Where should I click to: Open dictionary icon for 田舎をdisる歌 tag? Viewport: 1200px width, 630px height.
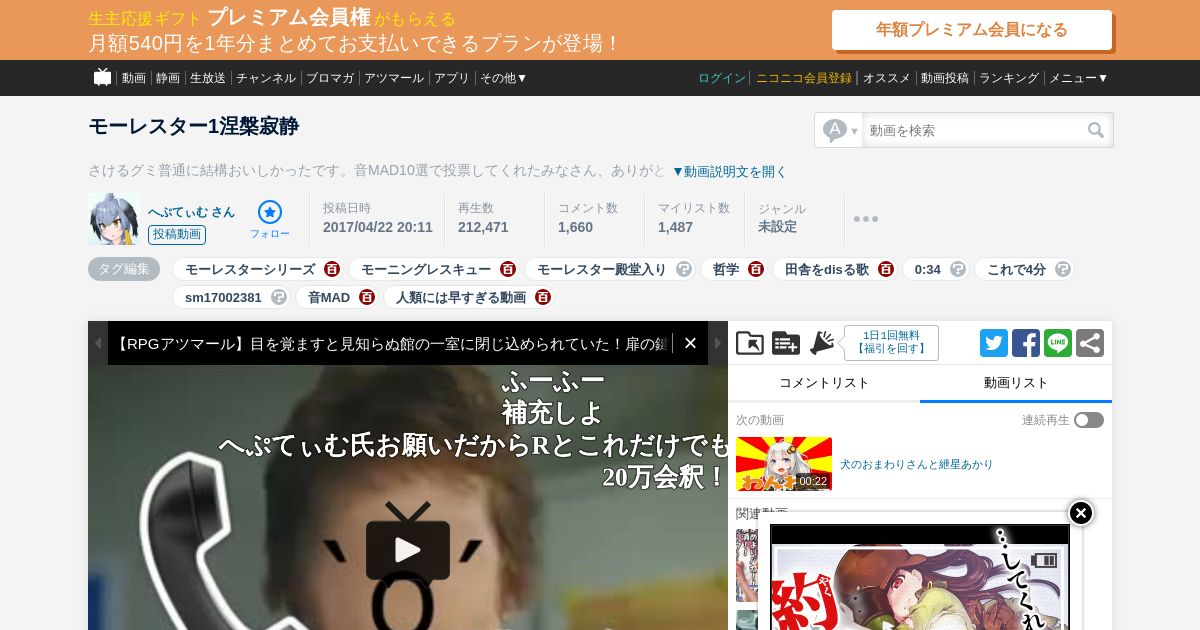click(886, 269)
